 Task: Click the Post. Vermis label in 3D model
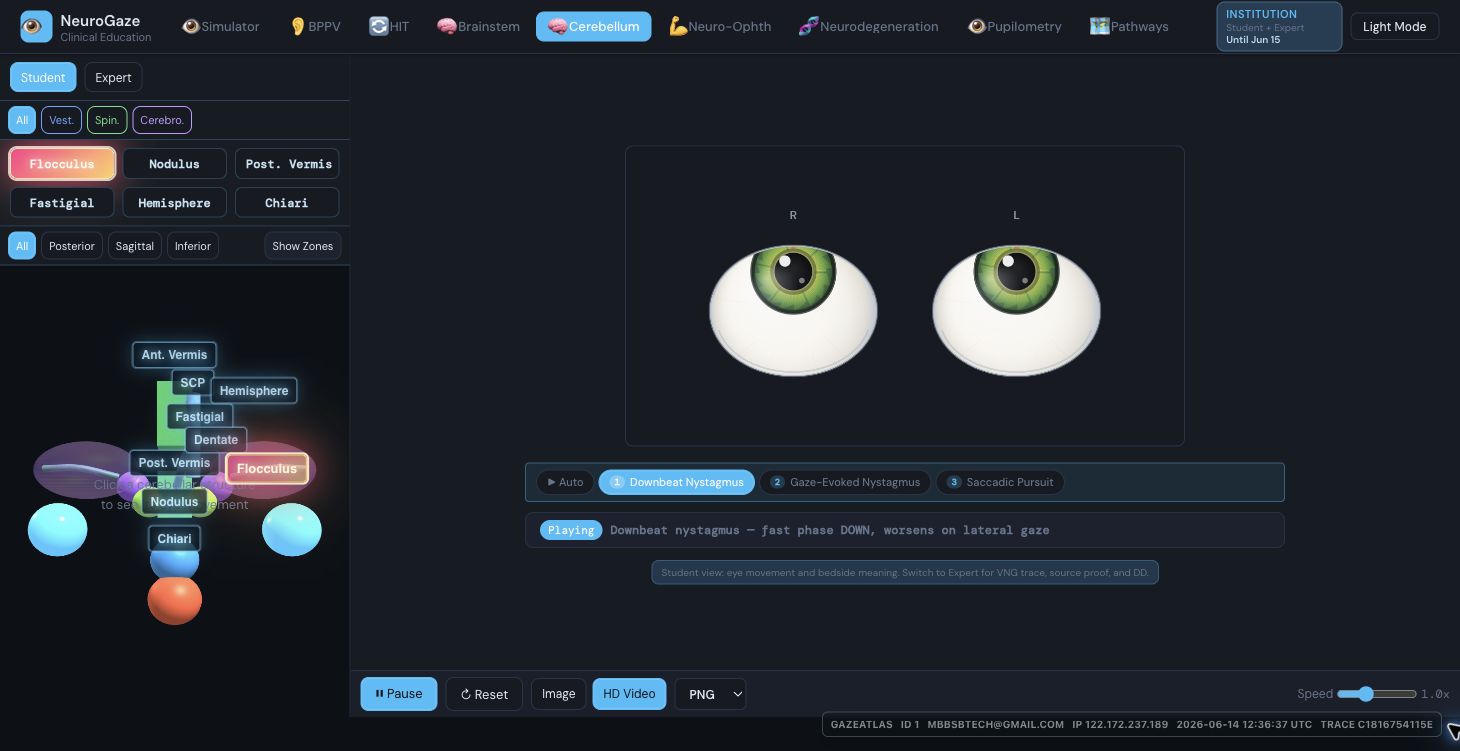pyautogui.click(x=174, y=463)
